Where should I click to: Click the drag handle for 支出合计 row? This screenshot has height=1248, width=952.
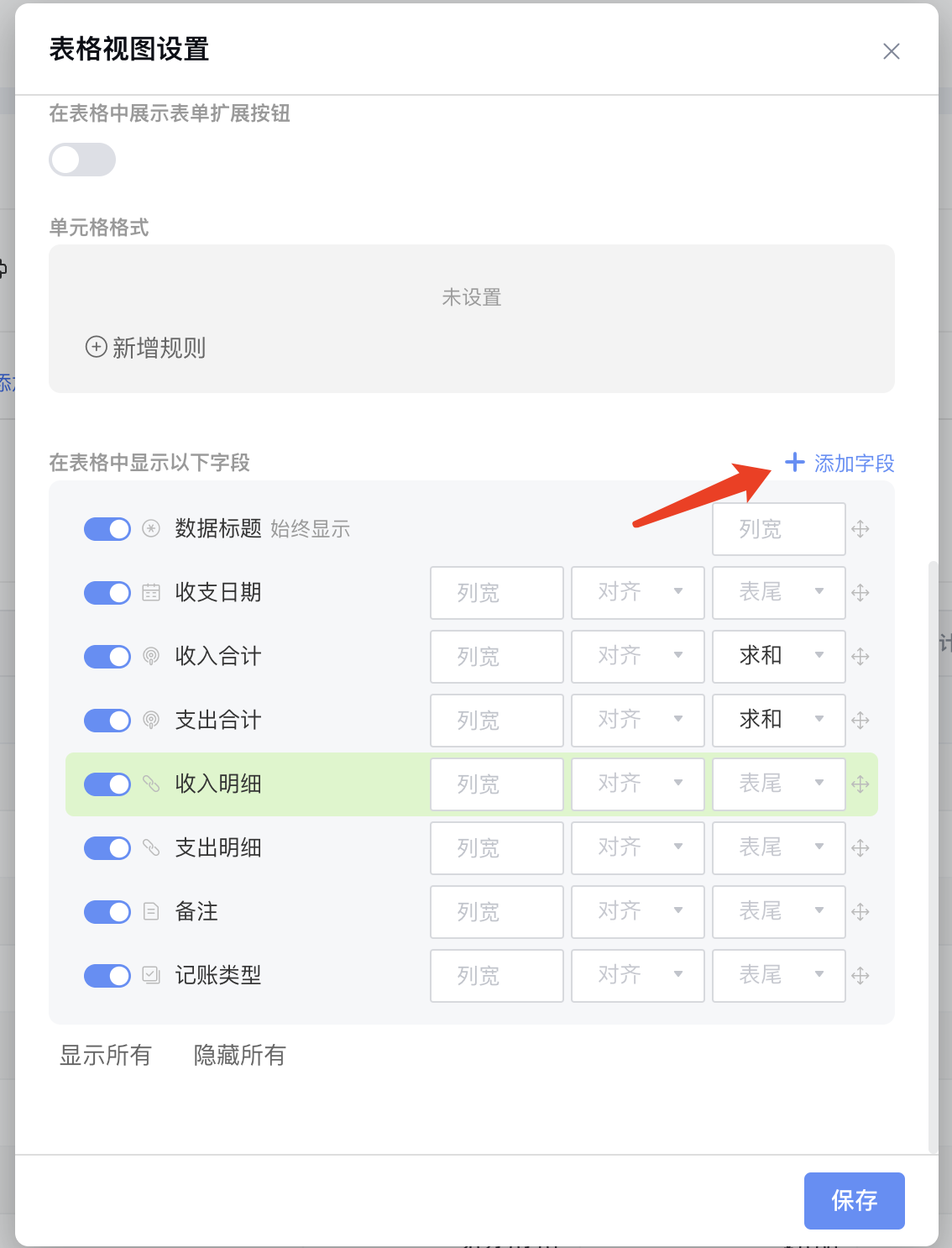[860, 721]
